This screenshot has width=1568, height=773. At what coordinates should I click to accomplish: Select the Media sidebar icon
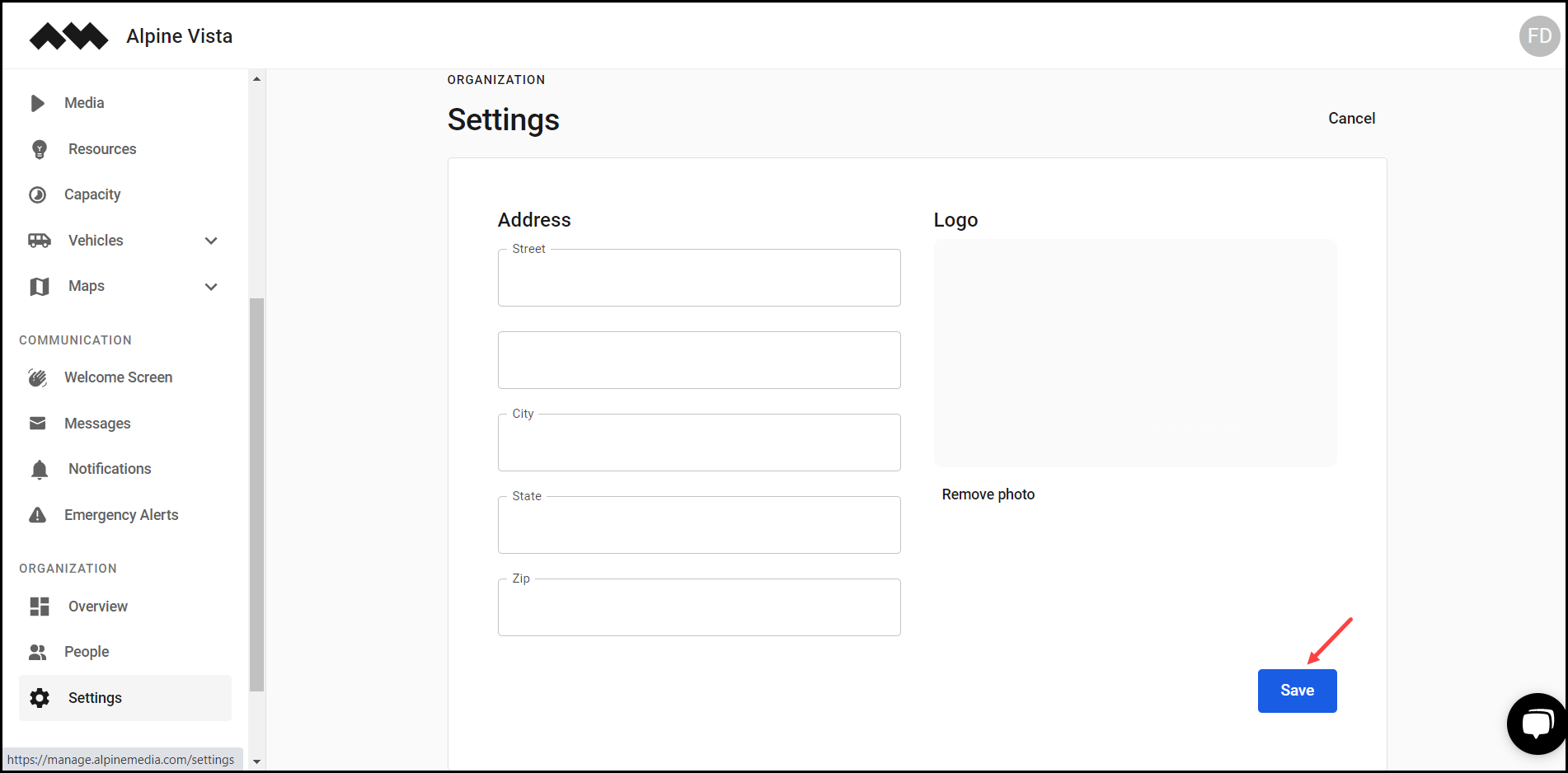pyautogui.click(x=37, y=102)
